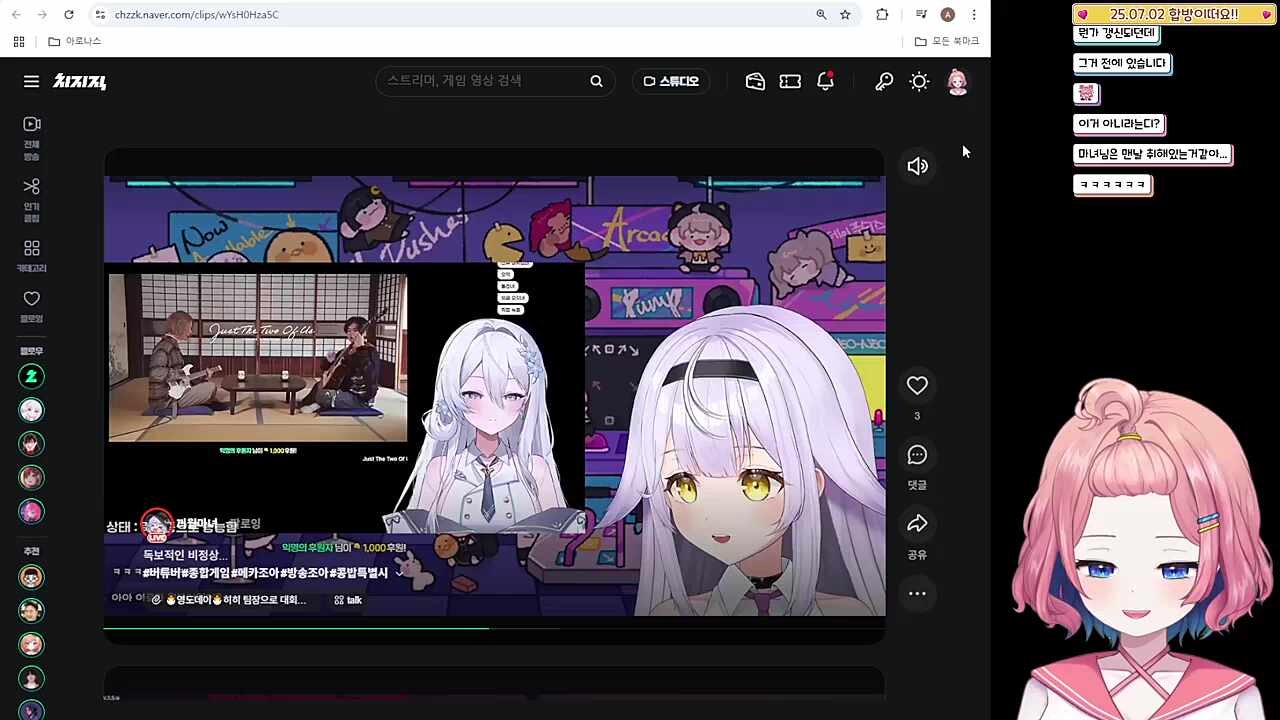Open the browser extensions puzzle icon
1280x720 pixels.
pos(882,14)
